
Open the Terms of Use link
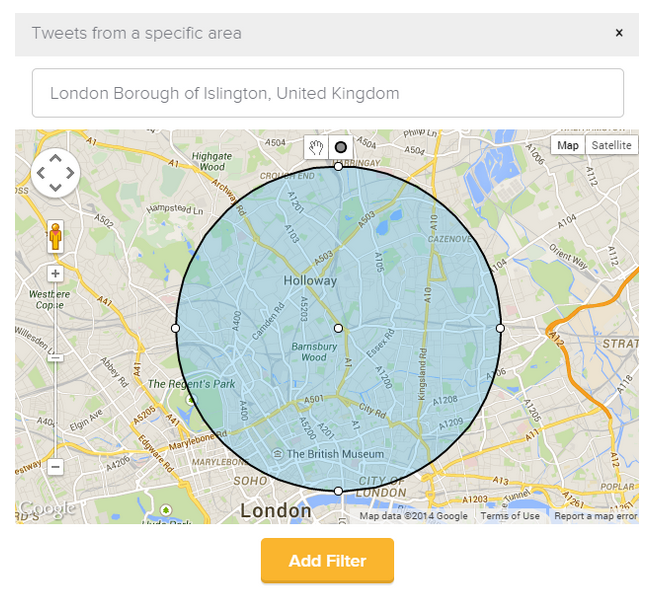click(x=510, y=516)
